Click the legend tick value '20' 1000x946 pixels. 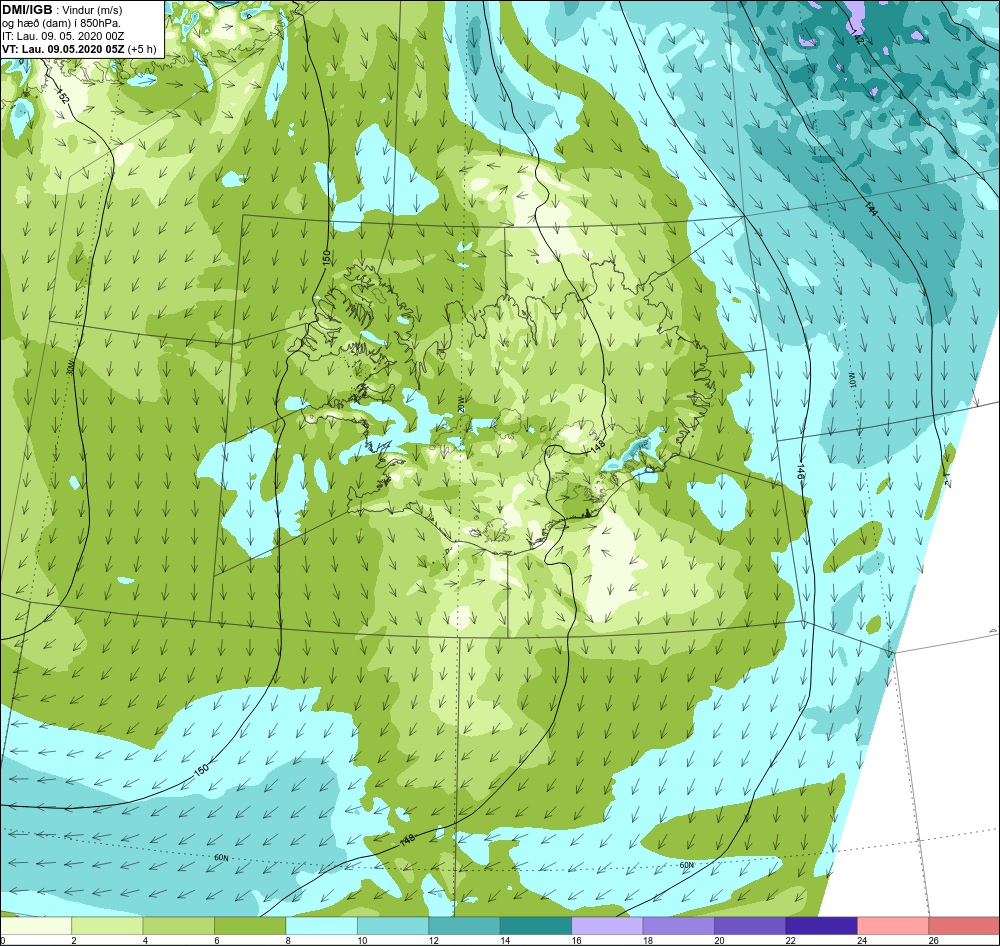(719, 940)
